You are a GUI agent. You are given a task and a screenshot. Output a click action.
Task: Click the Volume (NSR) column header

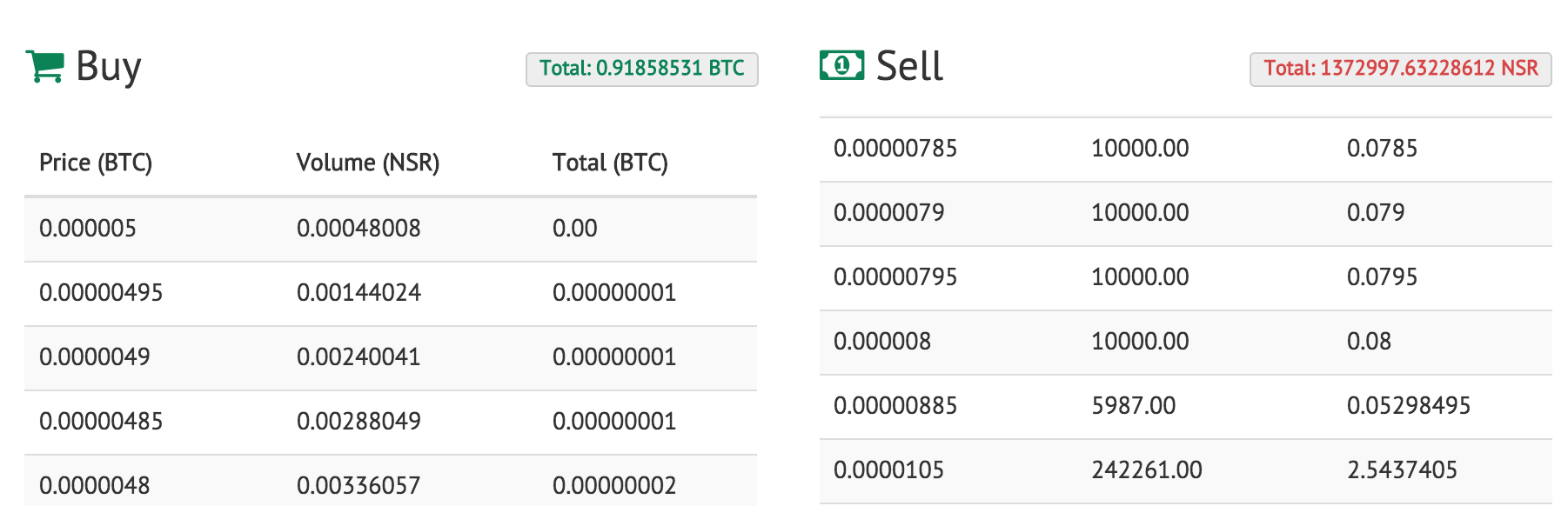[367, 163]
